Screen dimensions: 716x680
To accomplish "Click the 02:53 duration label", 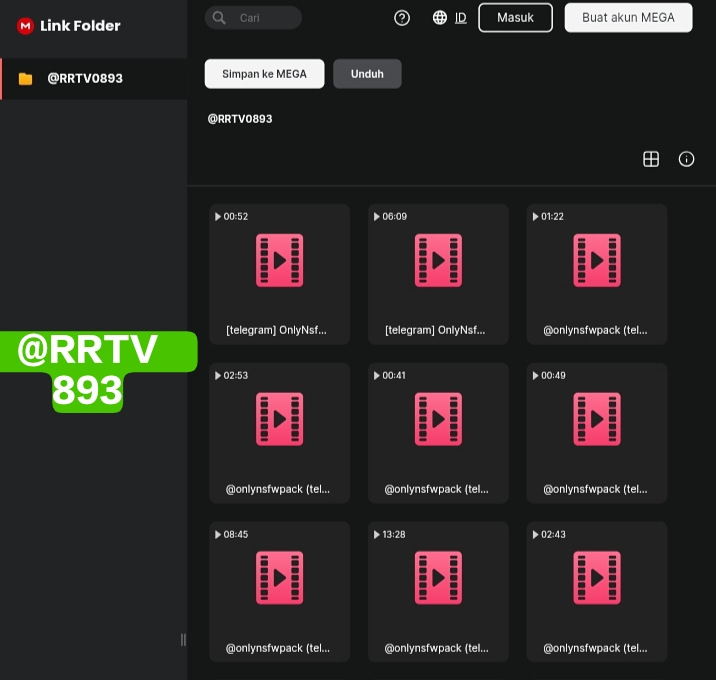I will [x=236, y=375].
